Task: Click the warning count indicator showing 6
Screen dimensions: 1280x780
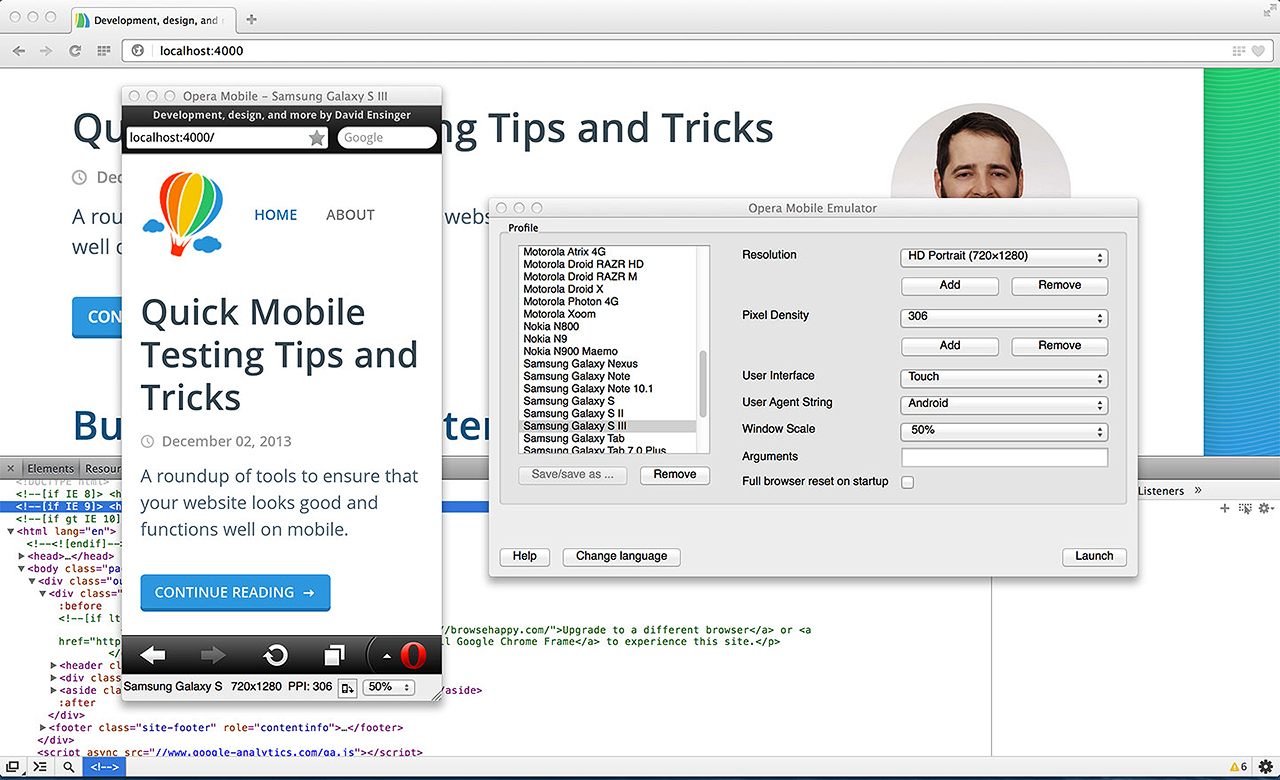Action: pos(1237,767)
